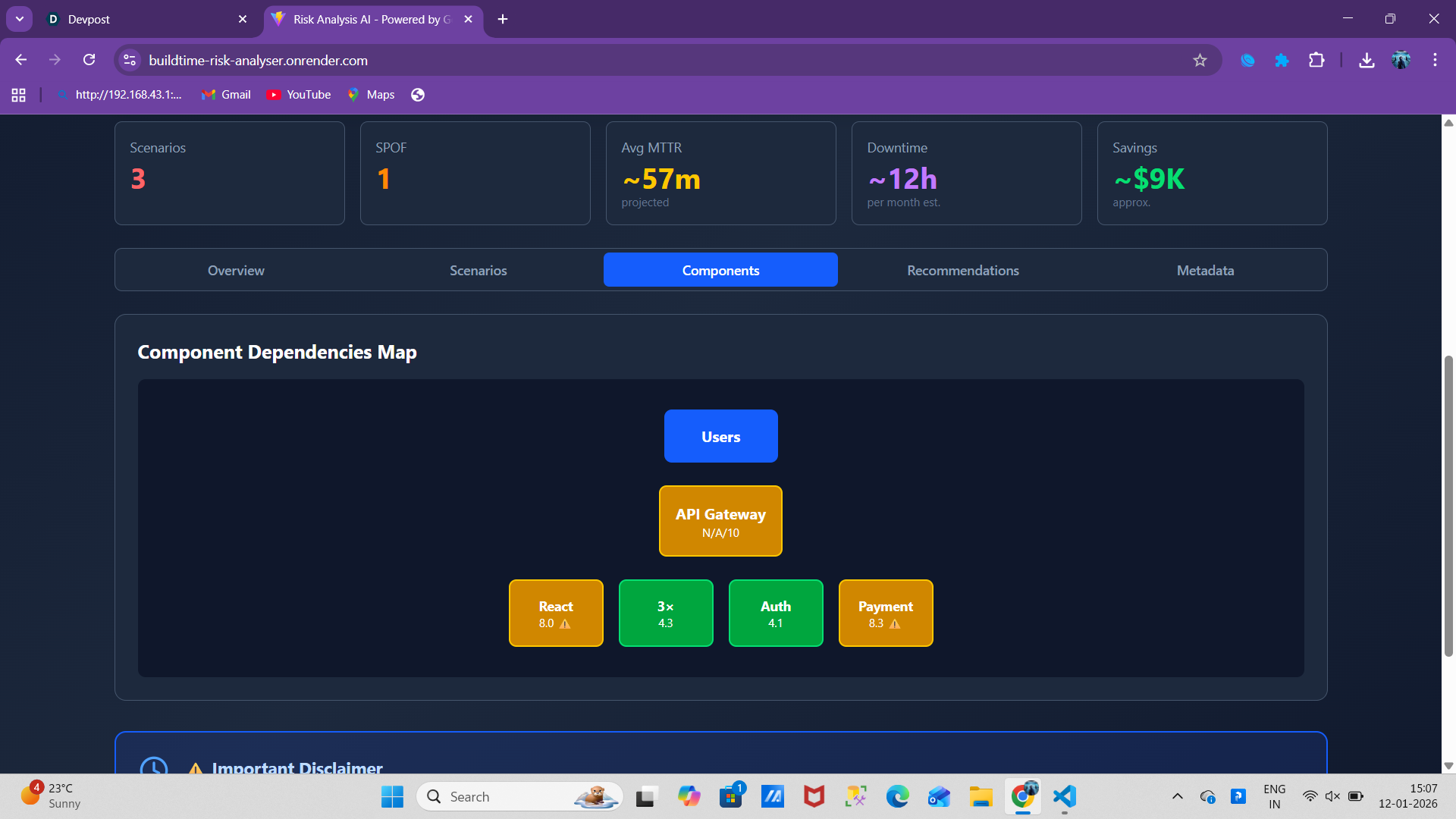
Task: Show hidden system tray icons chevron
Action: (x=1177, y=796)
